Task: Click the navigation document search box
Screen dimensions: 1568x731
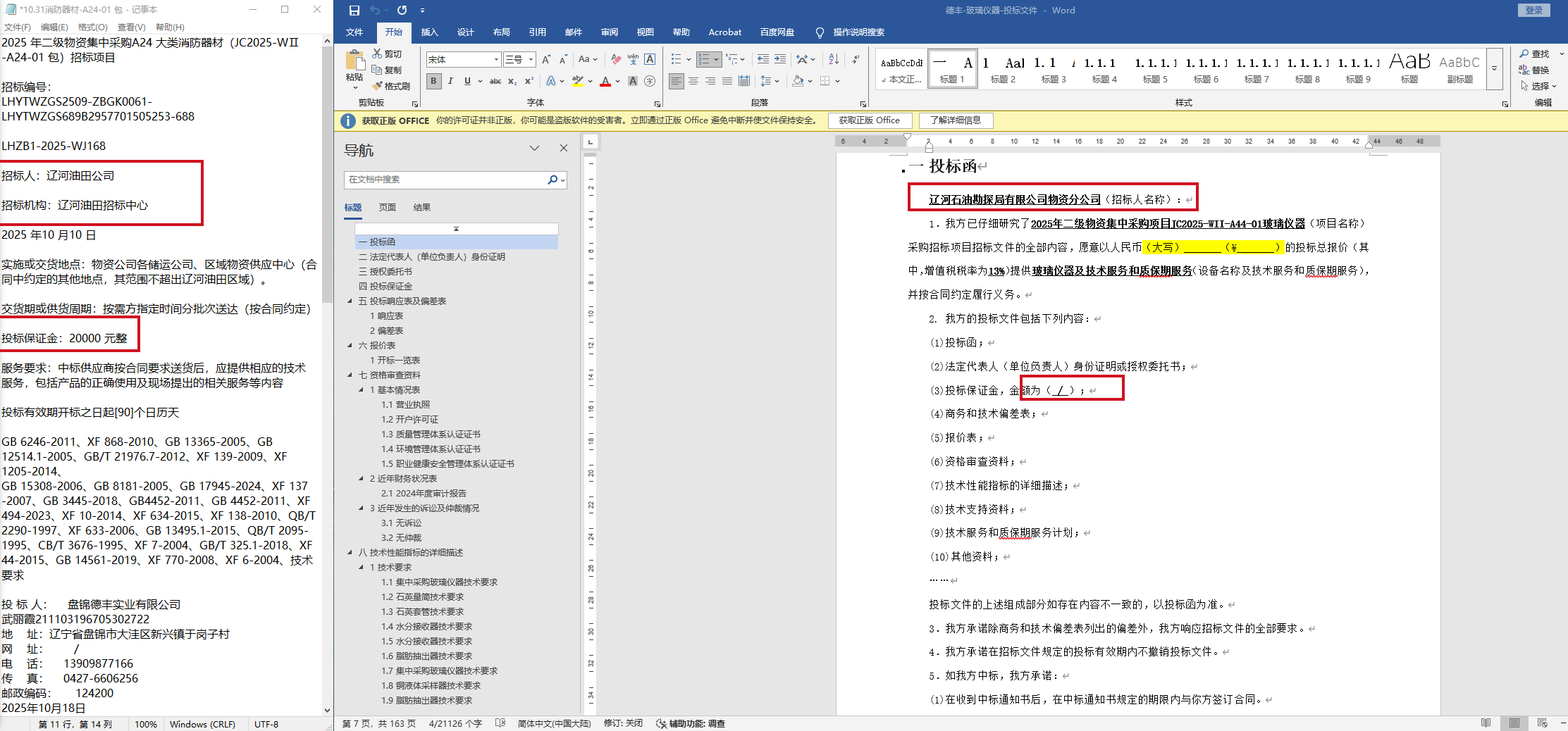Action: (445, 180)
